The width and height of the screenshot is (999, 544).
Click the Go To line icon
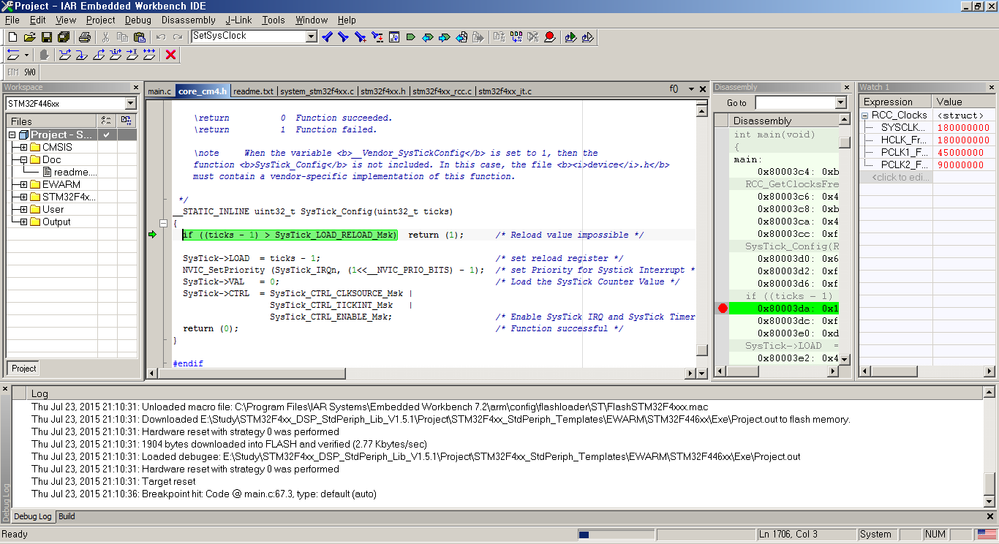tap(394, 38)
